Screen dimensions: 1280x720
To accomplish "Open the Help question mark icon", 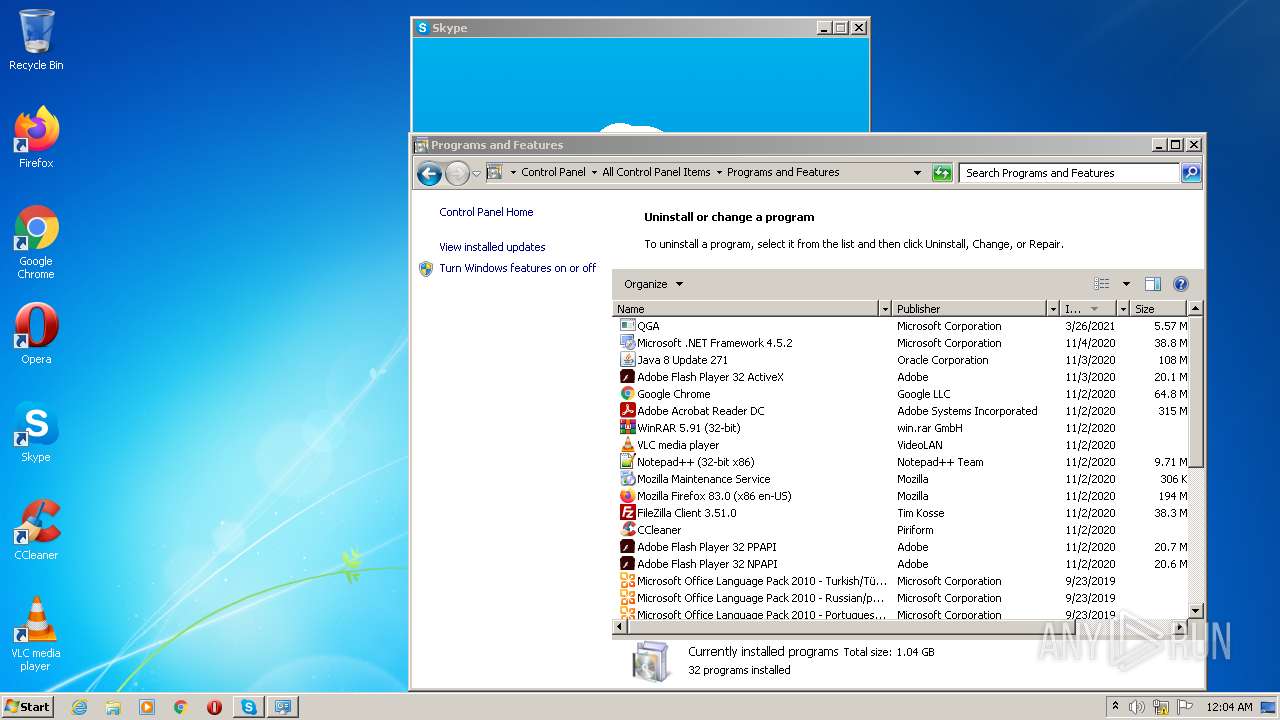I will coord(1180,284).
